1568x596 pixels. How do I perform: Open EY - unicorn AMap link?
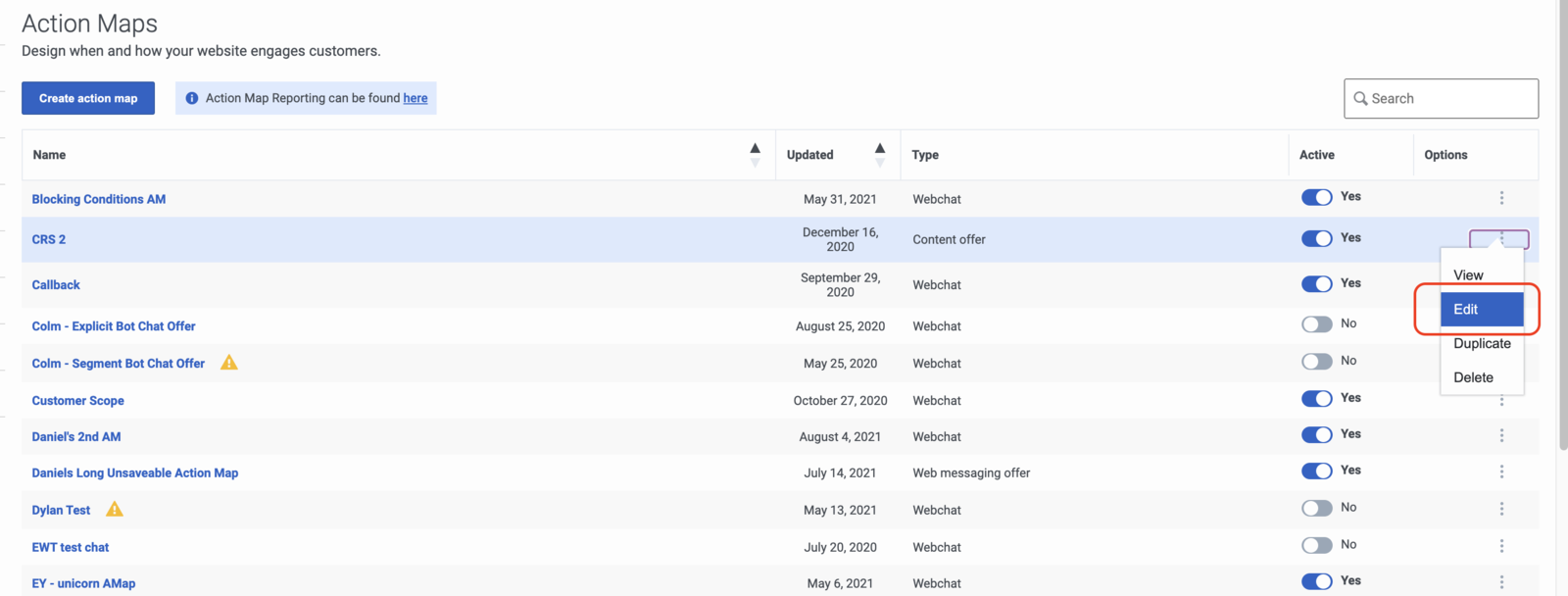[x=83, y=583]
